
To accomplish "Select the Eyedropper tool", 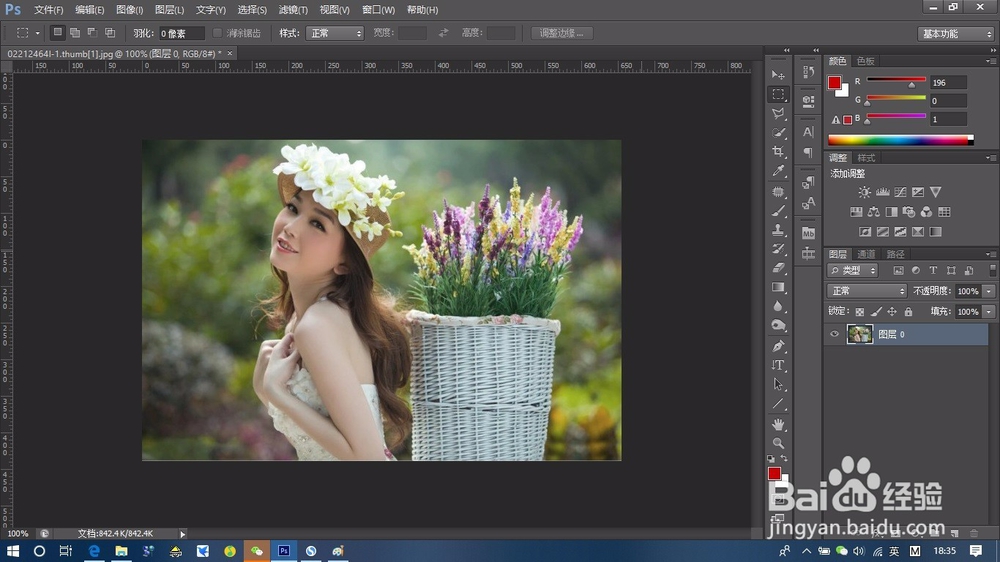I will pyautogui.click(x=778, y=172).
